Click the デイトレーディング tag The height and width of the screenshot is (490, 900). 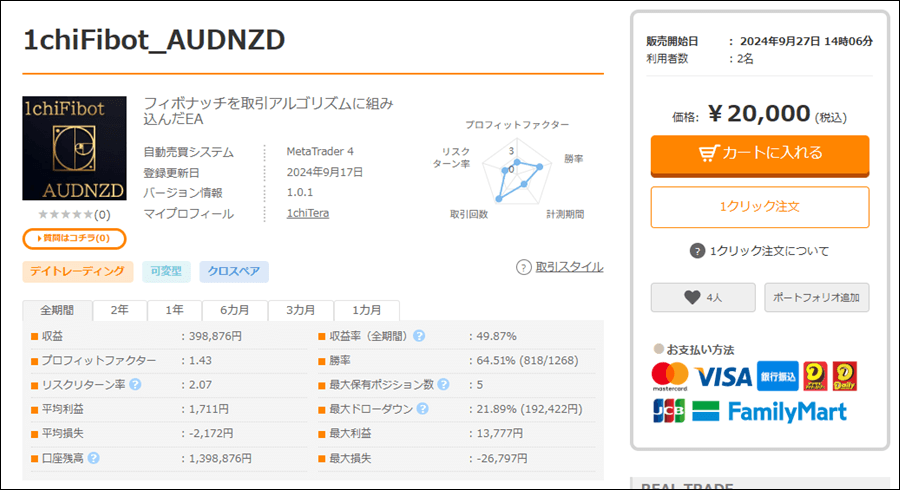tap(77, 271)
